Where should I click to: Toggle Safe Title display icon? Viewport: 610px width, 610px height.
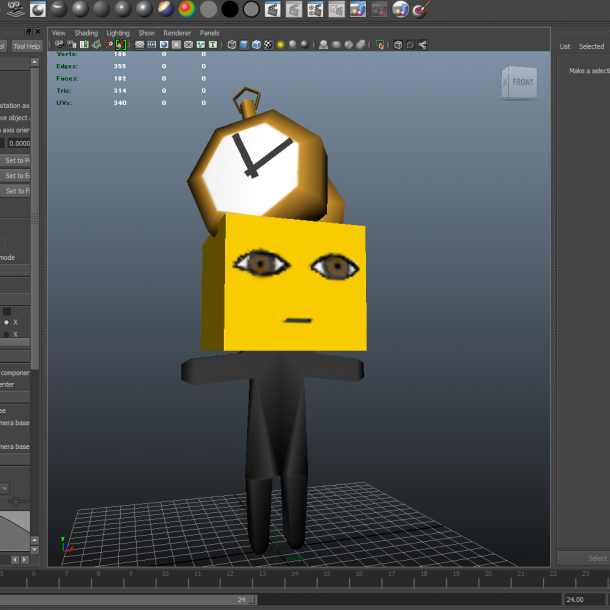(213, 45)
